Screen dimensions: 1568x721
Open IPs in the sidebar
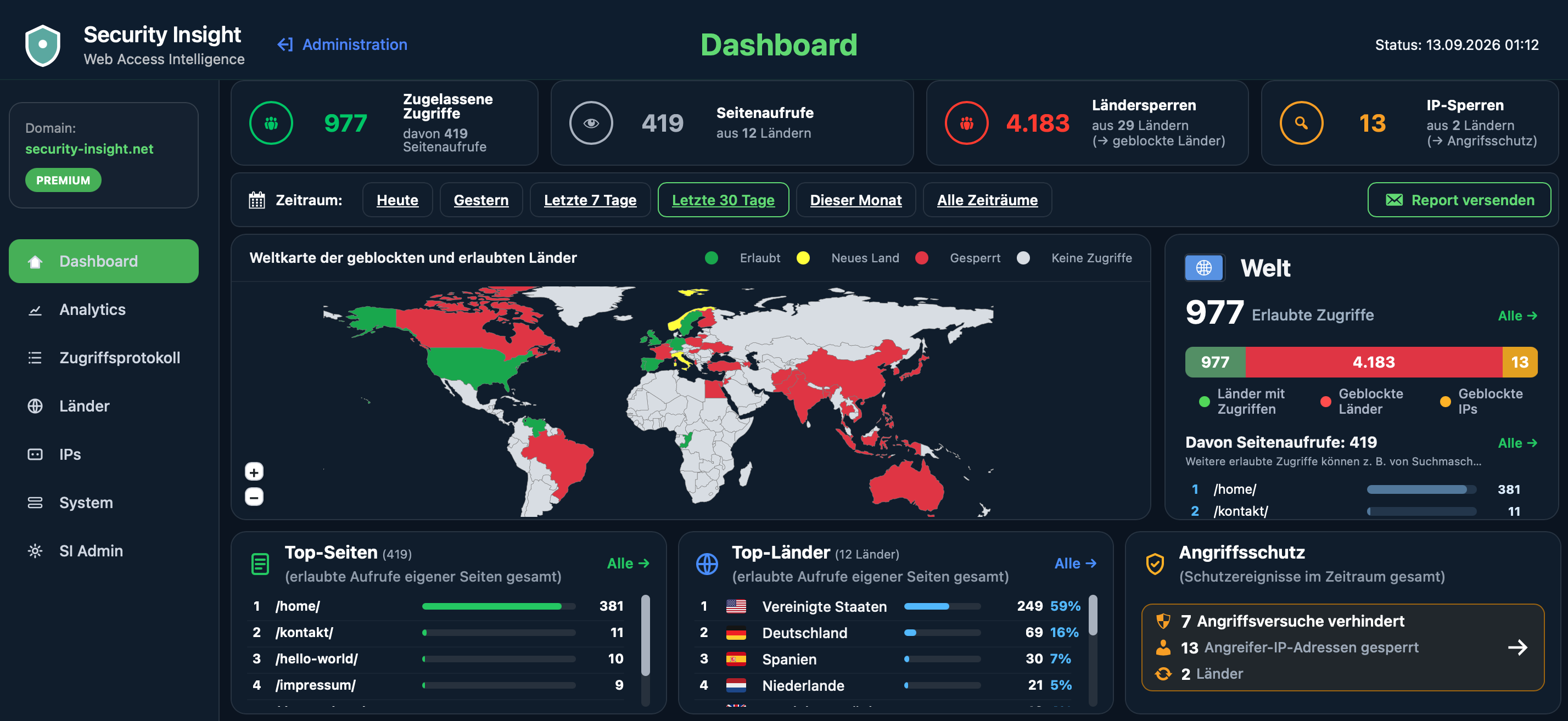(103, 454)
